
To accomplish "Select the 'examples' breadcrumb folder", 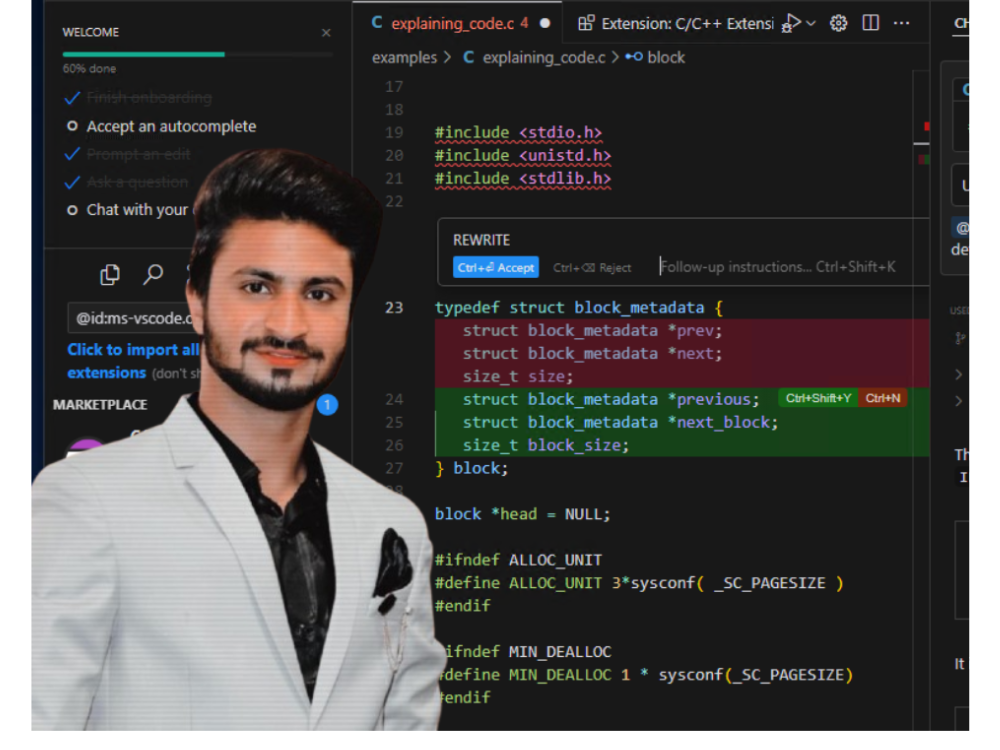I will (404, 57).
